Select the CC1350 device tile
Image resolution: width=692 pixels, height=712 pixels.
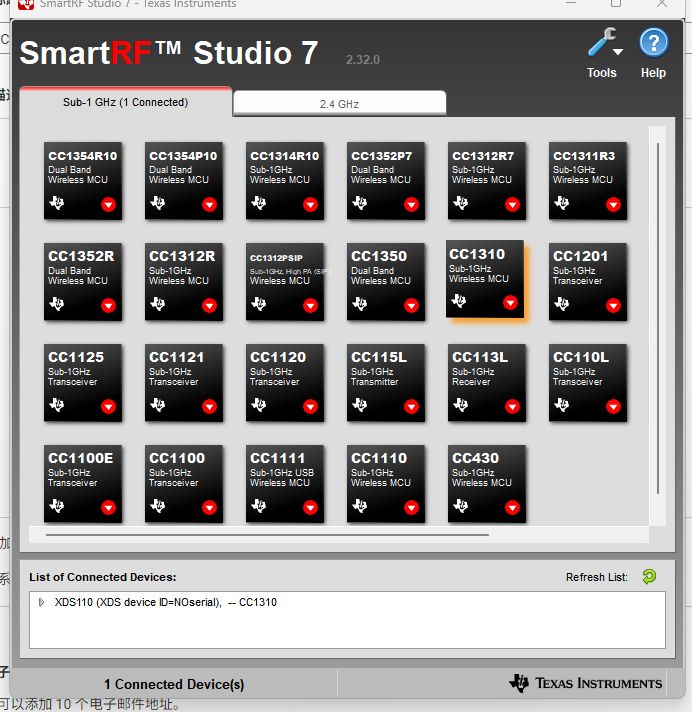point(386,282)
